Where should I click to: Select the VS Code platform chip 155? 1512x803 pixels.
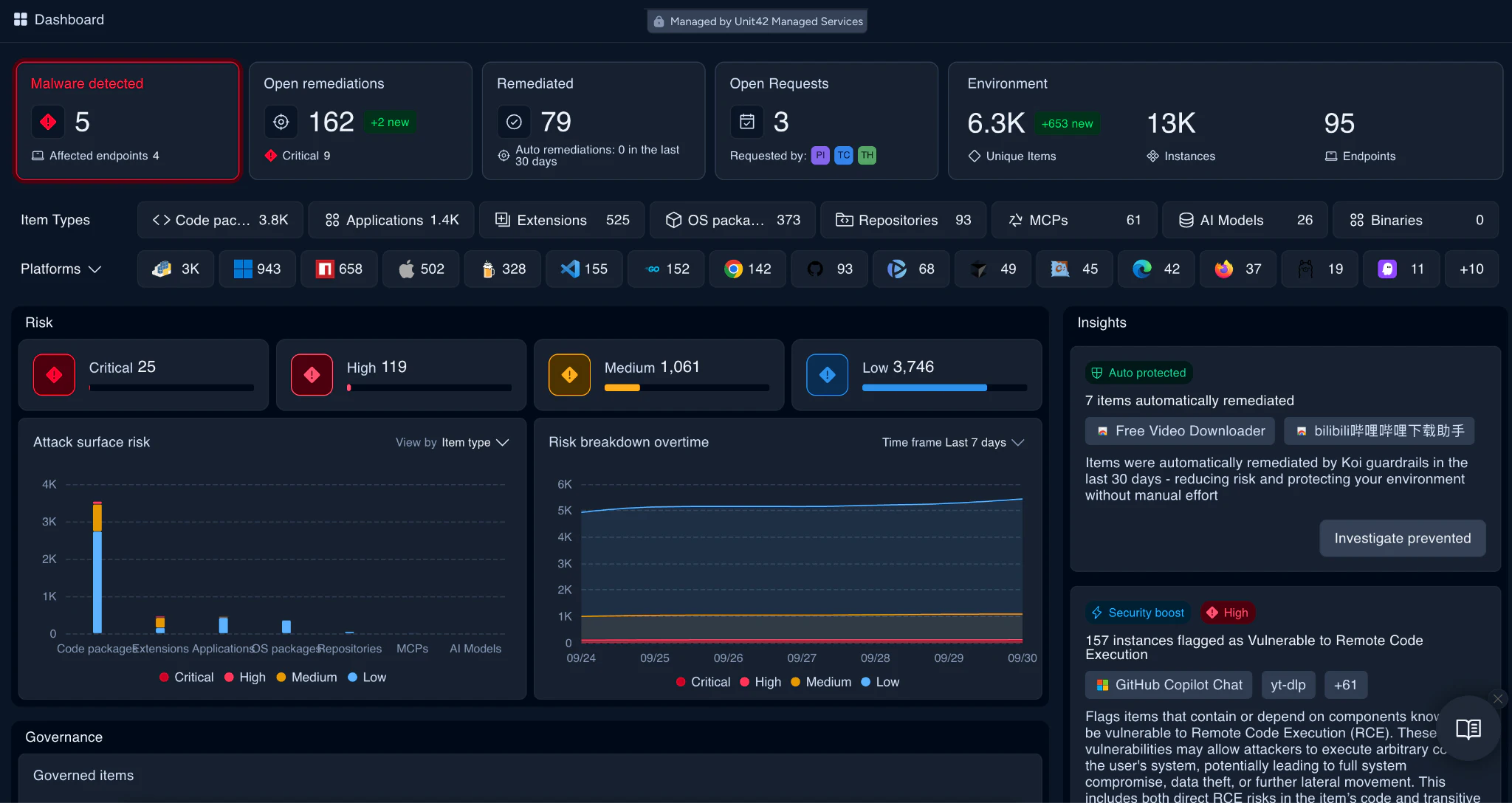click(585, 269)
